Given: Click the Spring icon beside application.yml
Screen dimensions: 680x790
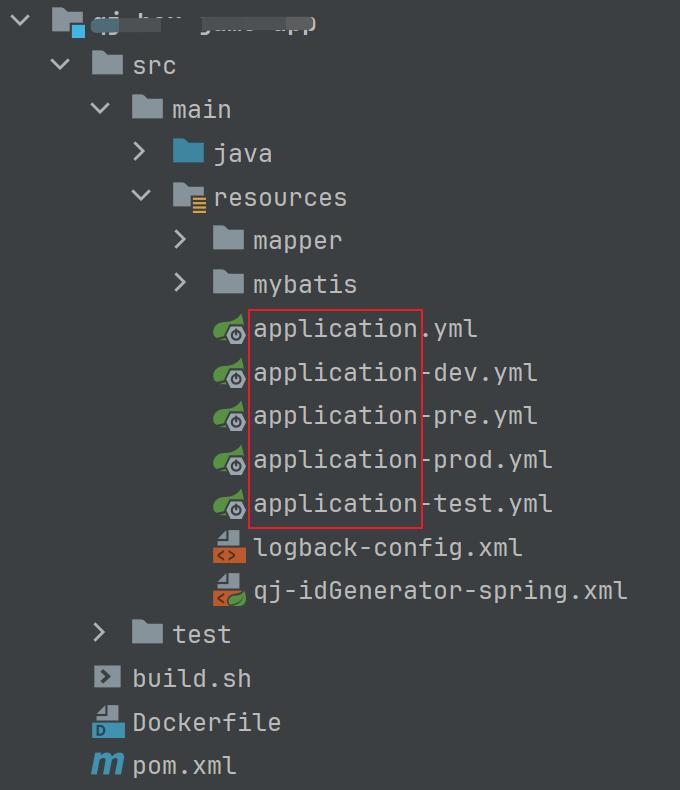Looking at the screenshot, I should pos(229,329).
